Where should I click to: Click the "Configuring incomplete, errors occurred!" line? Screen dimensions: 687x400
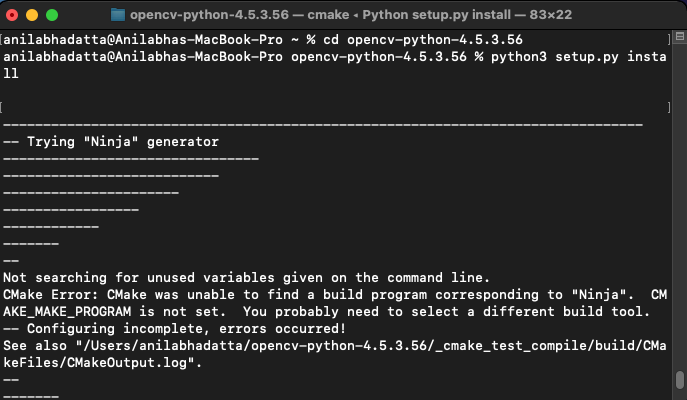[174, 328]
